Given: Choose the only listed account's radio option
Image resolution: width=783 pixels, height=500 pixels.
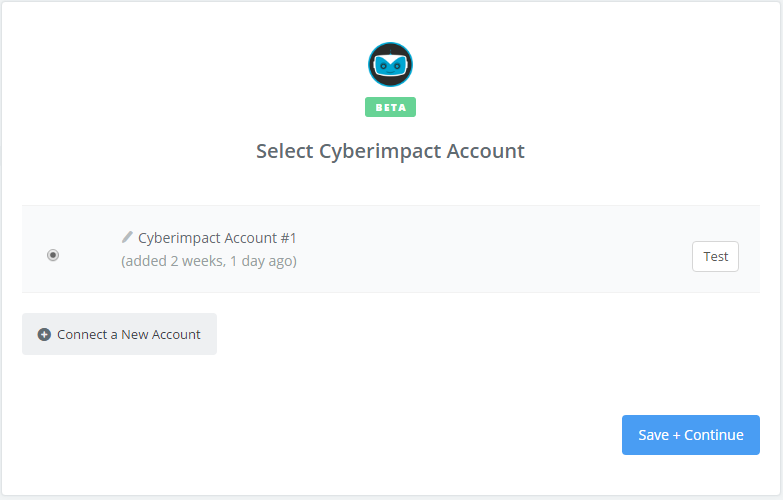Looking at the screenshot, I should coord(53,255).
